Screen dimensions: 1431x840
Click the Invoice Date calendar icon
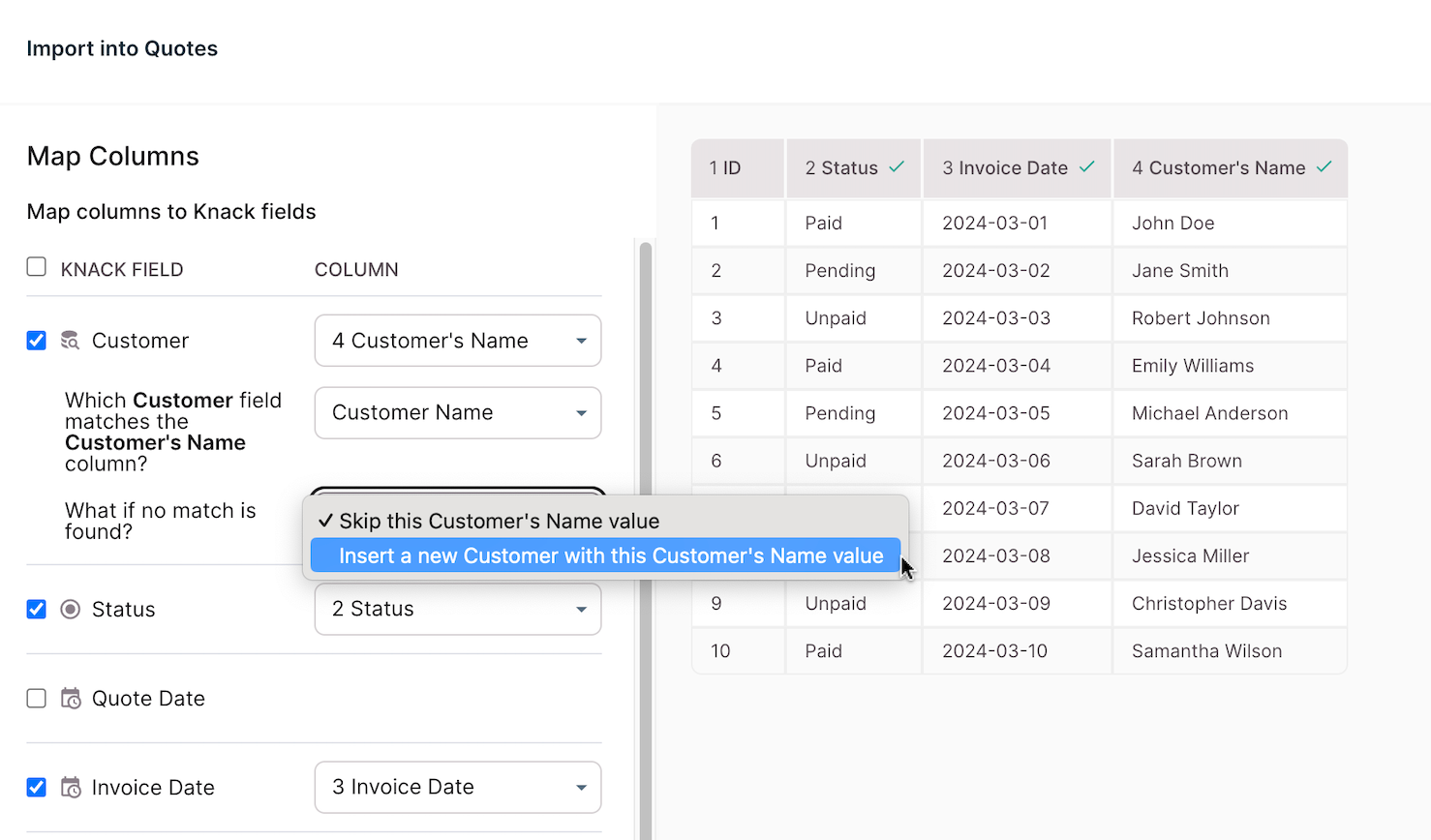tap(71, 788)
